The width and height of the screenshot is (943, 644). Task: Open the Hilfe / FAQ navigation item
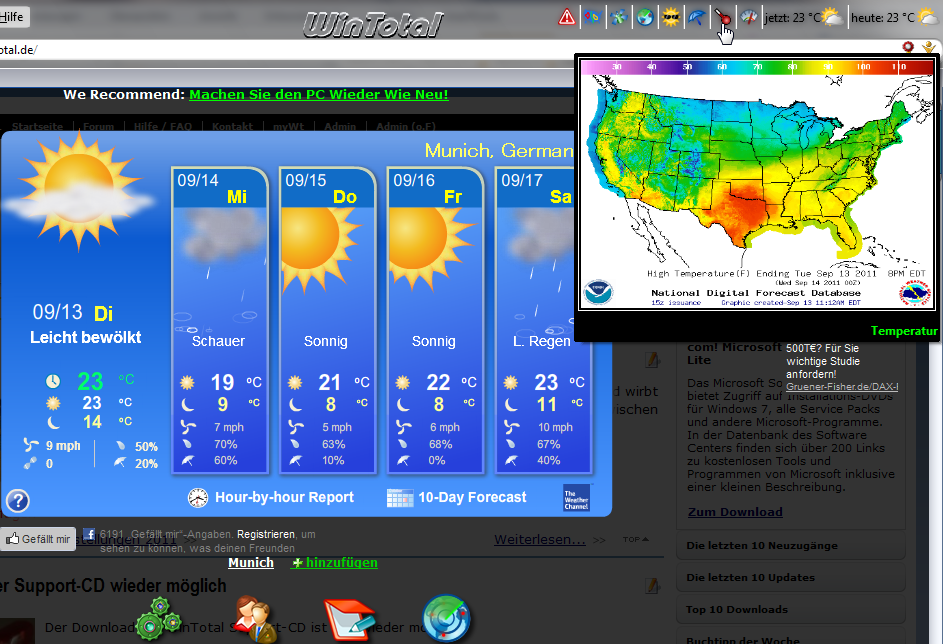click(162, 126)
